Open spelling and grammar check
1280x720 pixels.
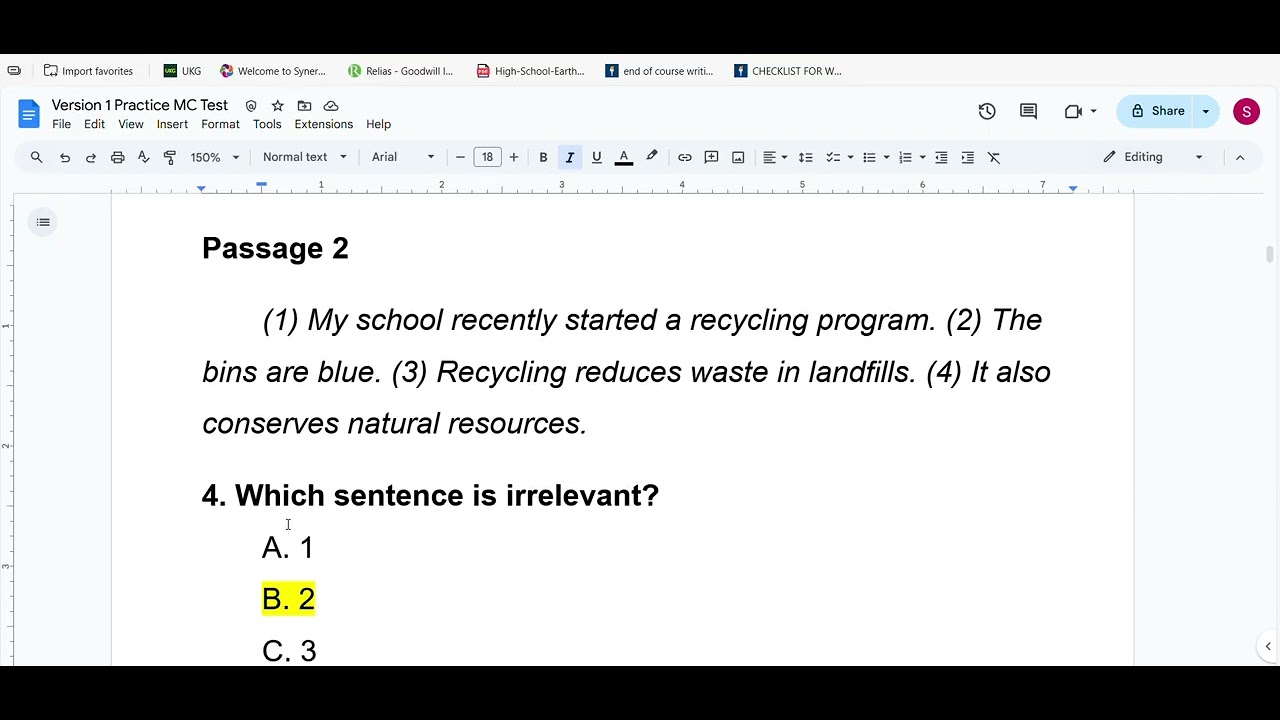click(x=143, y=157)
